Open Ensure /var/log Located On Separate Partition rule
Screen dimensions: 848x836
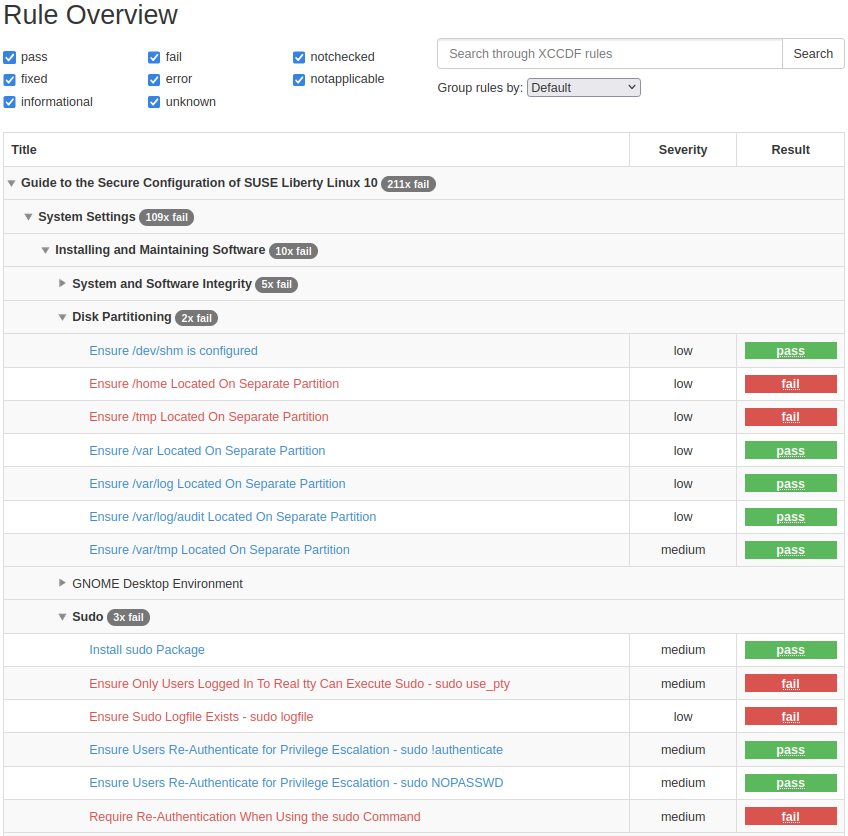coord(217,484)
